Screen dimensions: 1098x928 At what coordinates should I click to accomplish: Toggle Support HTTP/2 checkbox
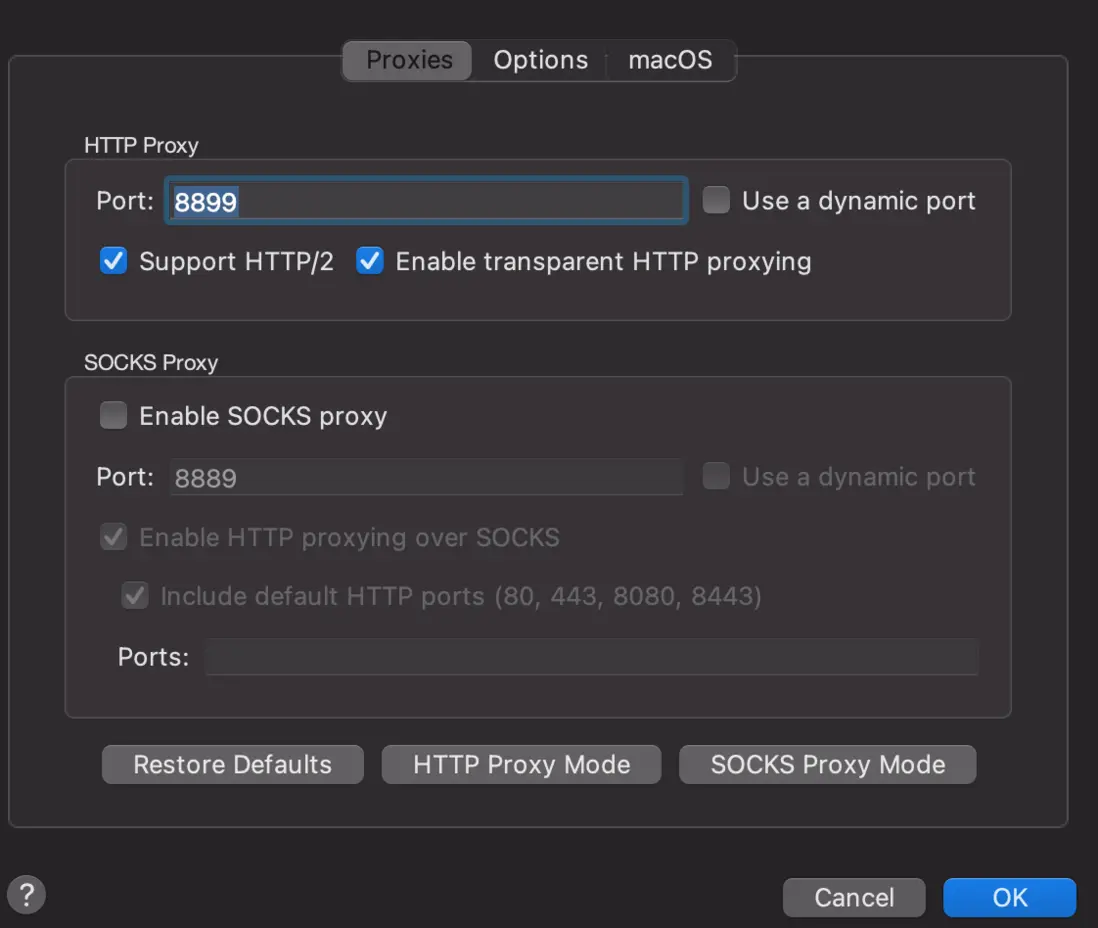[x=114, y=262]
